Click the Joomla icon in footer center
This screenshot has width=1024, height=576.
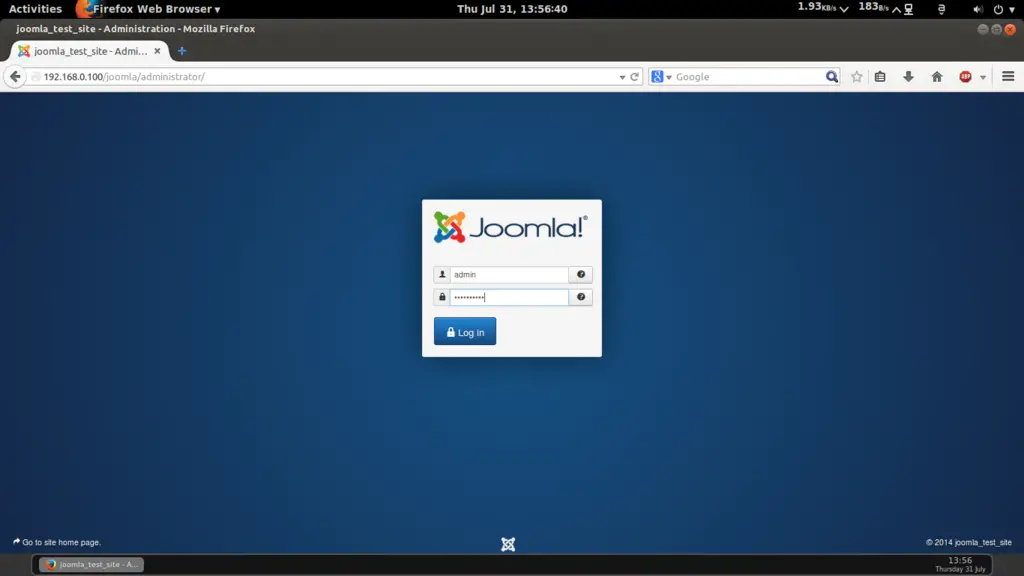(x=508, y=544)
